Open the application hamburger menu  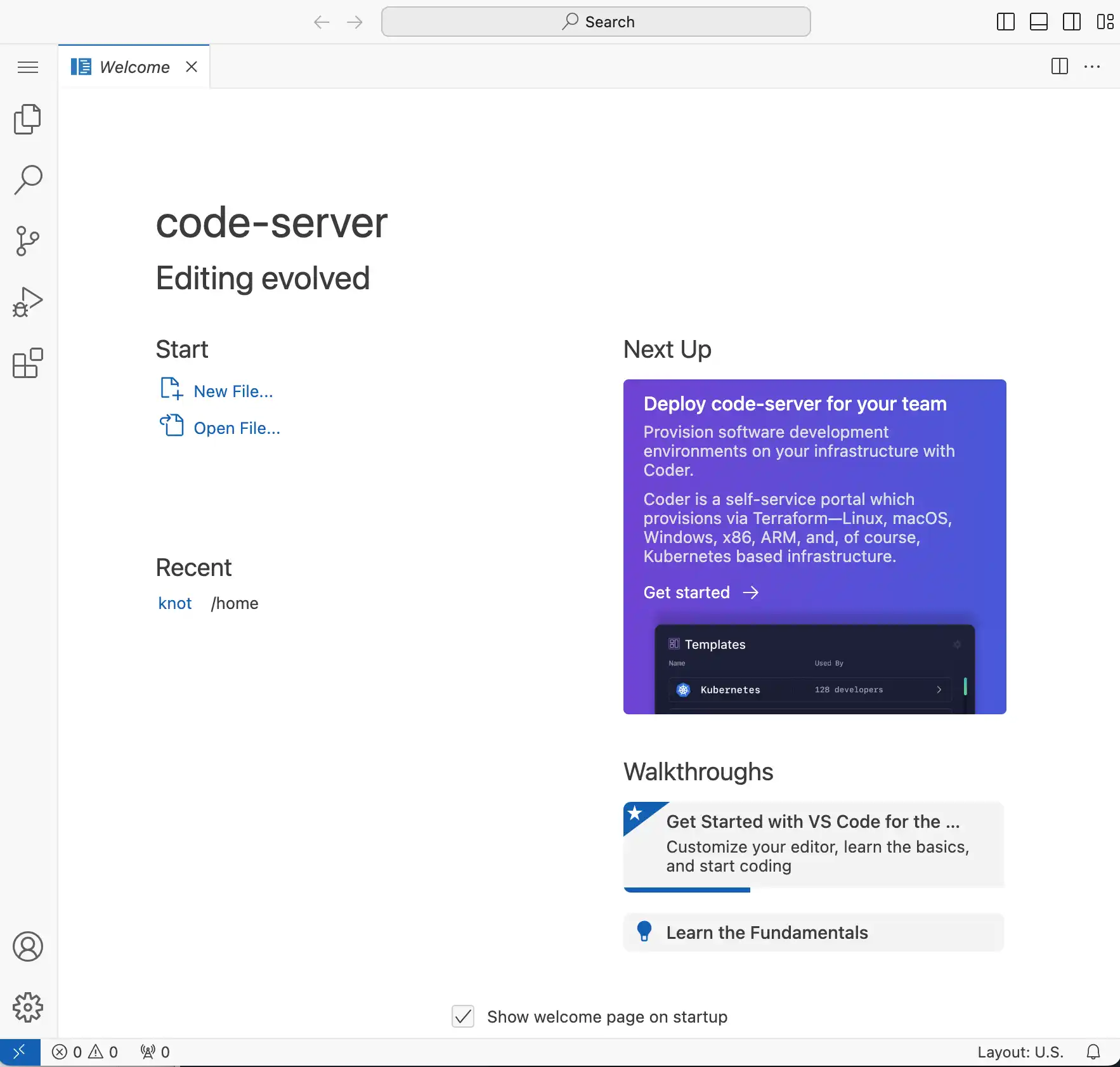[28, 67]
